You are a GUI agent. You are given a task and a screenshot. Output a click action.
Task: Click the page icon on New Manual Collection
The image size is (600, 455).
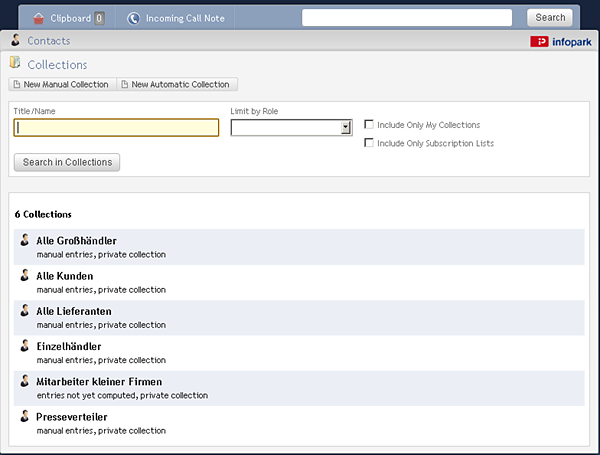tap(17, 84)
